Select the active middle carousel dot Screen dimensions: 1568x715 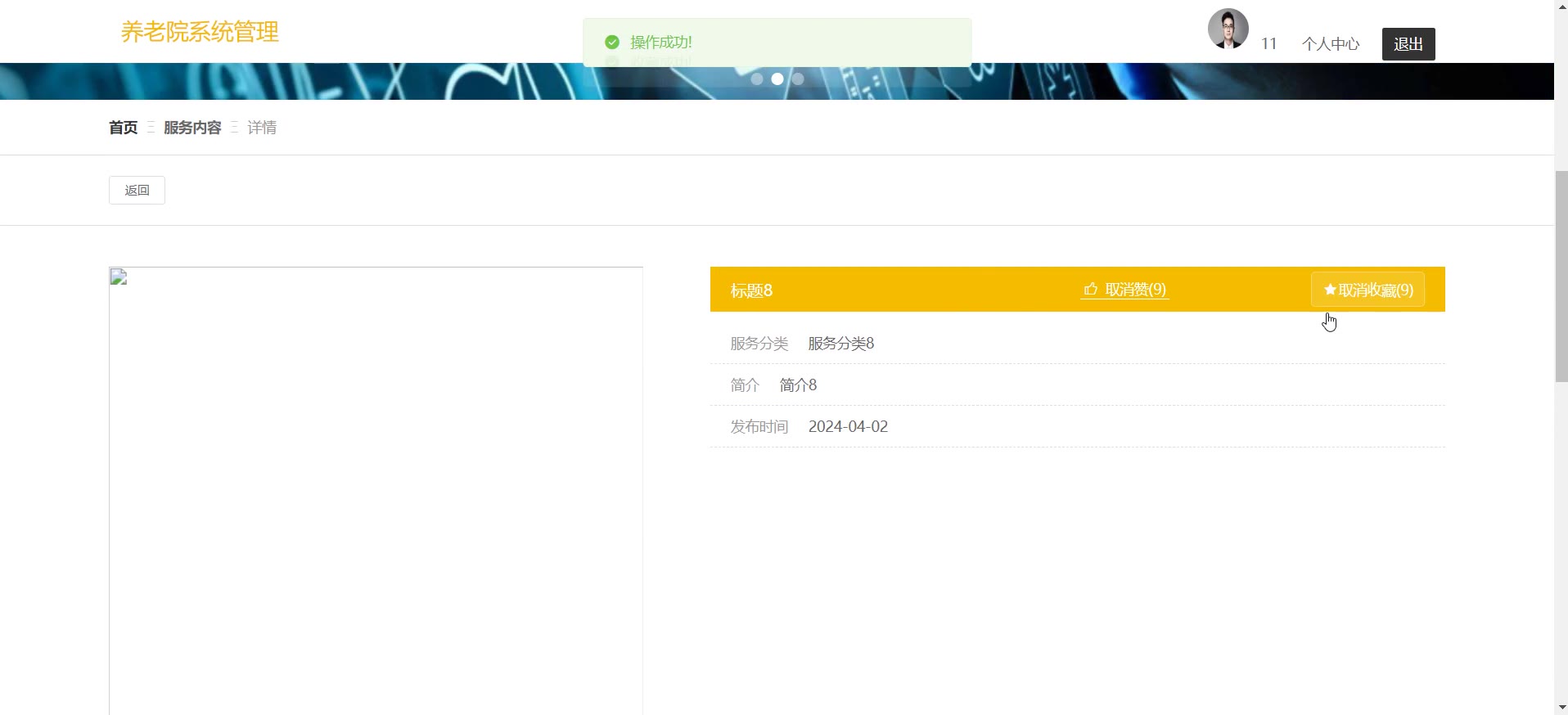[x=777, y=79]
